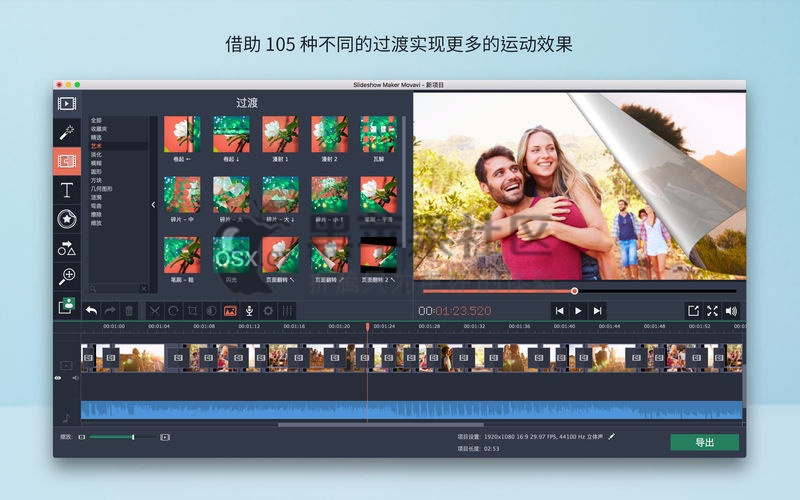Select the 全部 category in list

click(x=96, y=120)
